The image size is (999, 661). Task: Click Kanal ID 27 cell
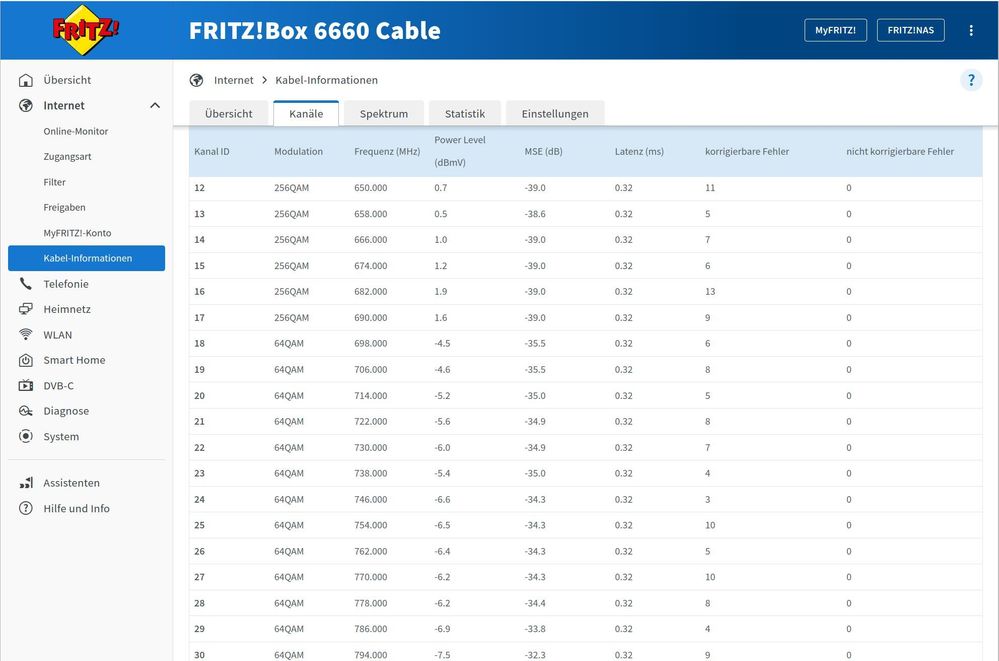pyautogui.click(x=199, y=577)
